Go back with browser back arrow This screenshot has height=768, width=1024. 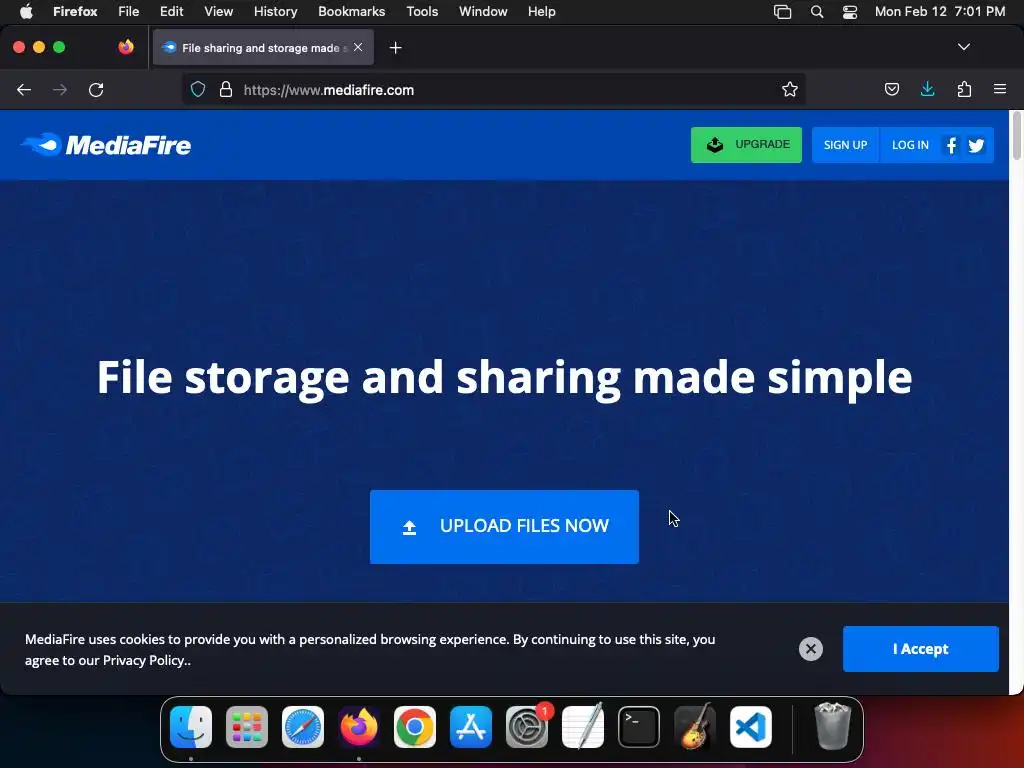(24, 89)
